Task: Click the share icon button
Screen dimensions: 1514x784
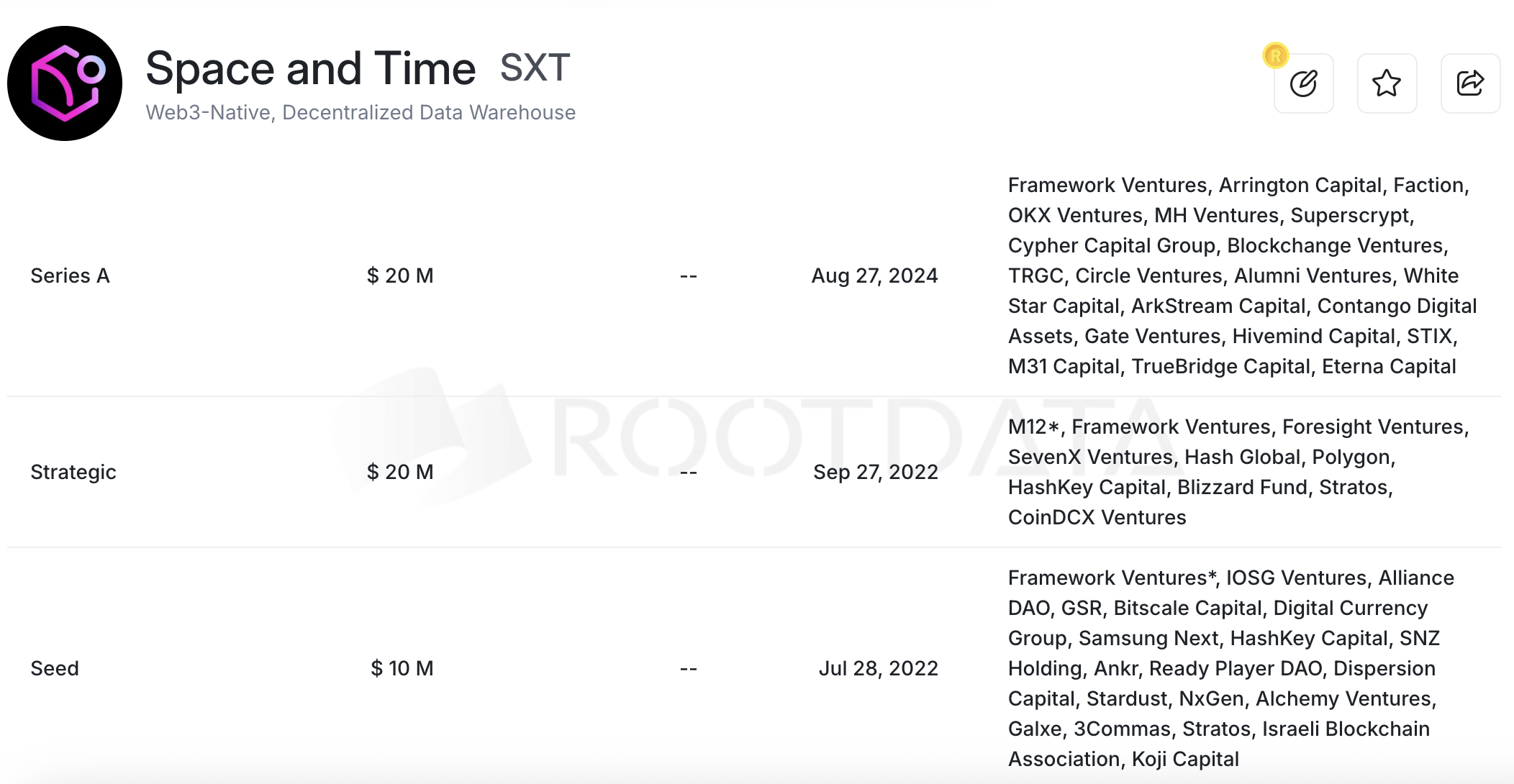Action: click(1470, 83)
